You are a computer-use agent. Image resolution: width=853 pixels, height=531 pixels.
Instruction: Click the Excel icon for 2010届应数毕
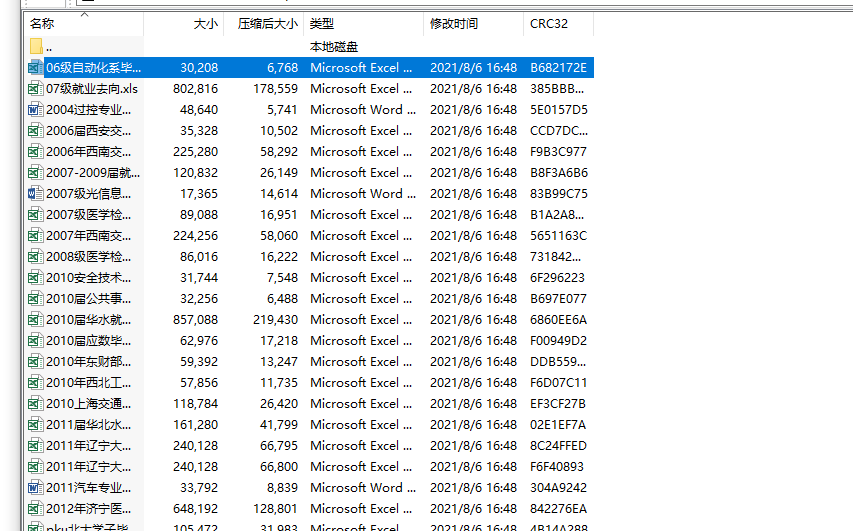coord(35,341)
